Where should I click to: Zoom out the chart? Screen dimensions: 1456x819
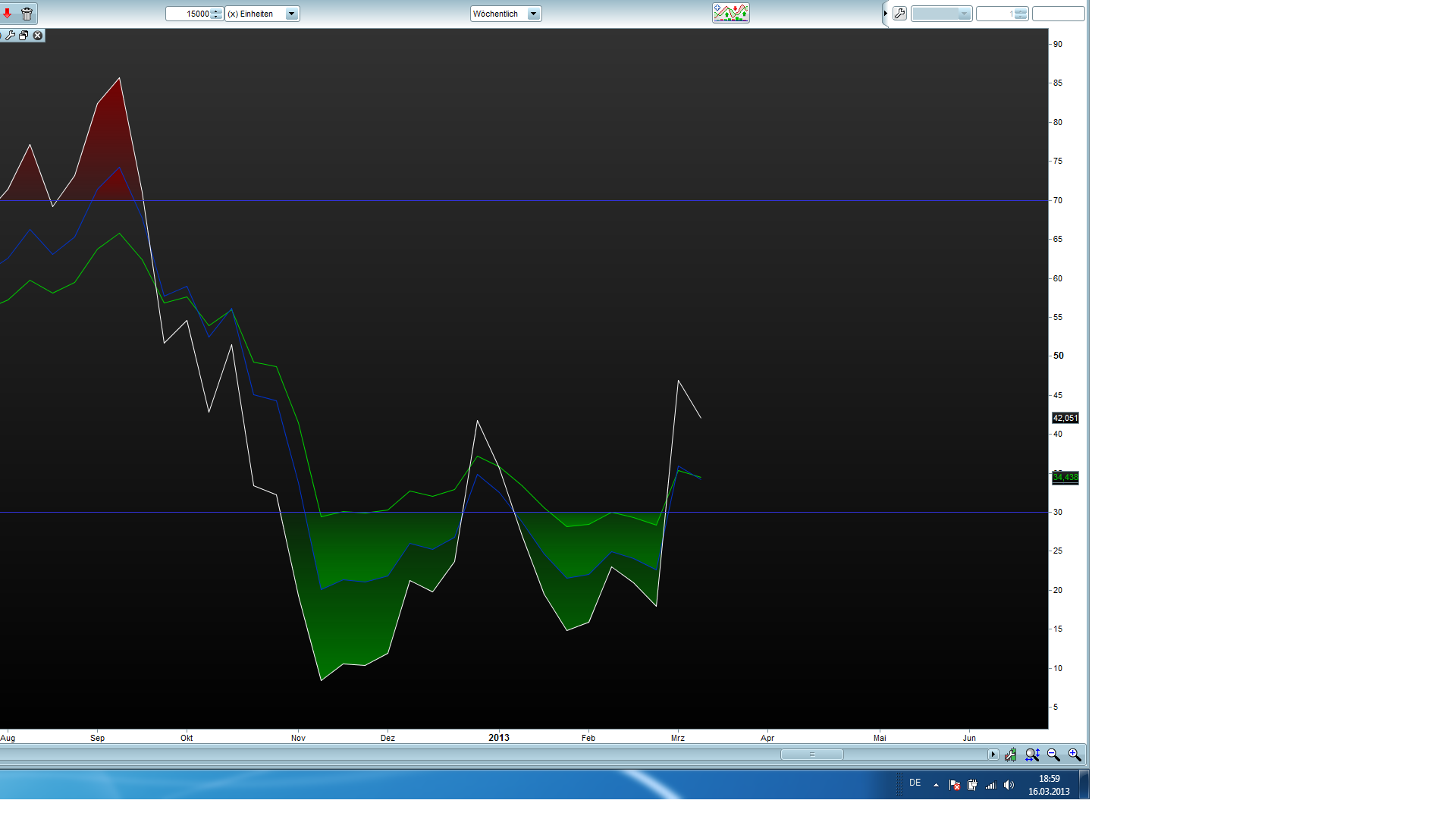(1053, 755)
